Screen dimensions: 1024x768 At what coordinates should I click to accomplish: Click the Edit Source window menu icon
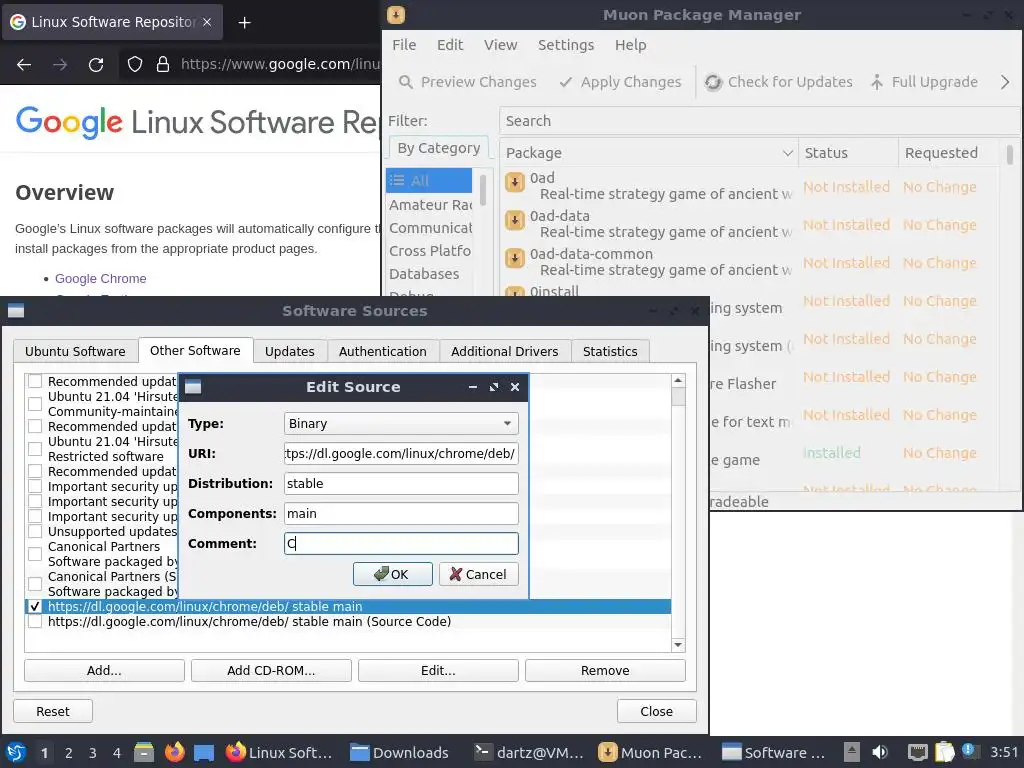point(193,387)
